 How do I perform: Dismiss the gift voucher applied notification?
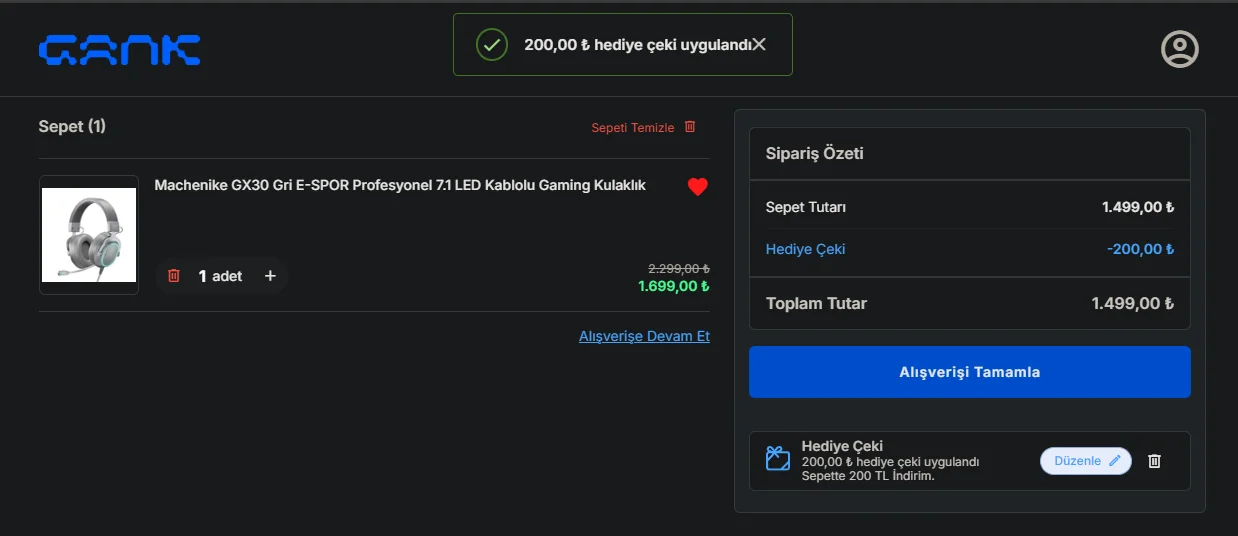[760, 44]
